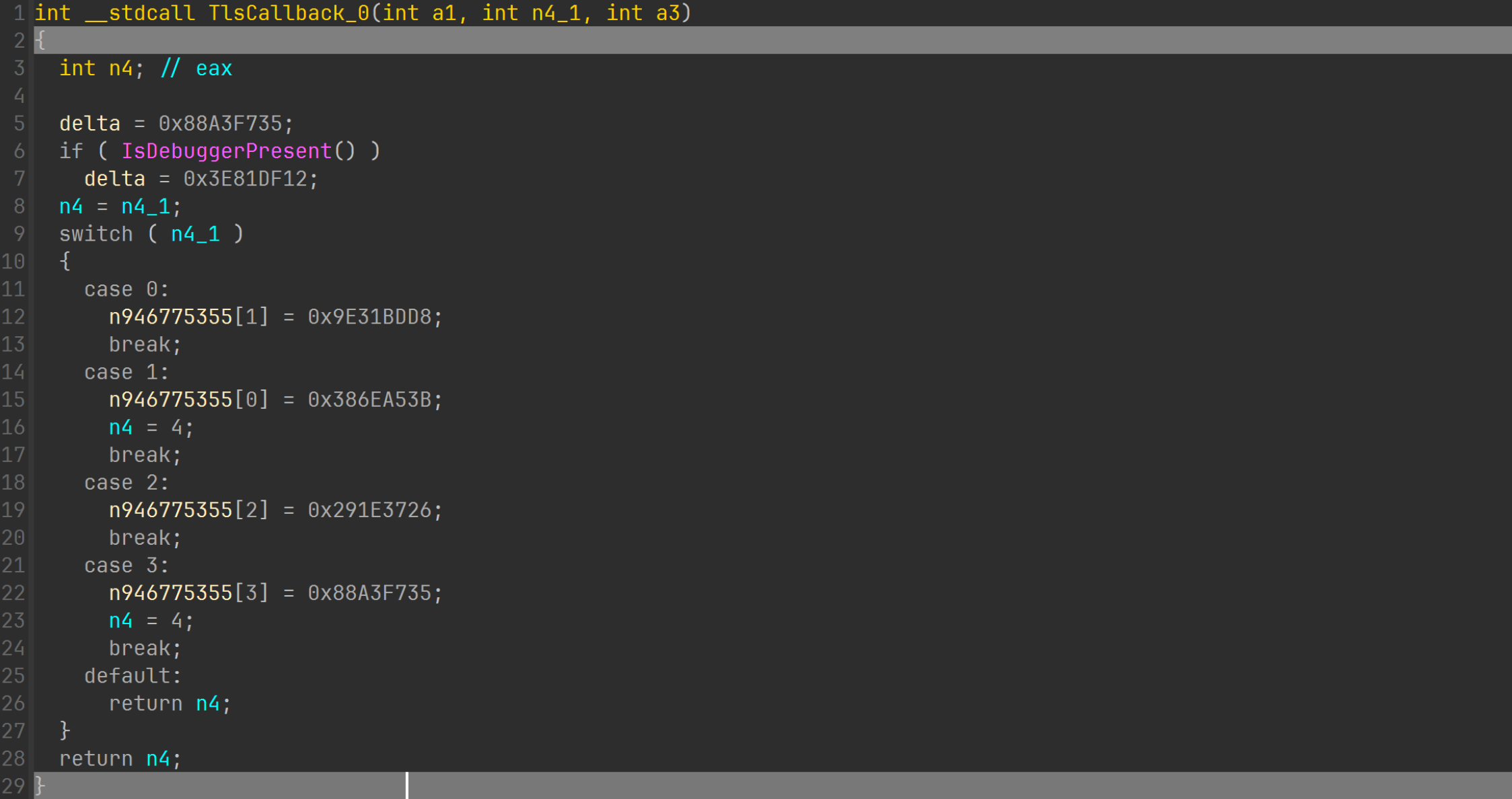
Task: Click line number 29 in the gutter
Action: 14,786
